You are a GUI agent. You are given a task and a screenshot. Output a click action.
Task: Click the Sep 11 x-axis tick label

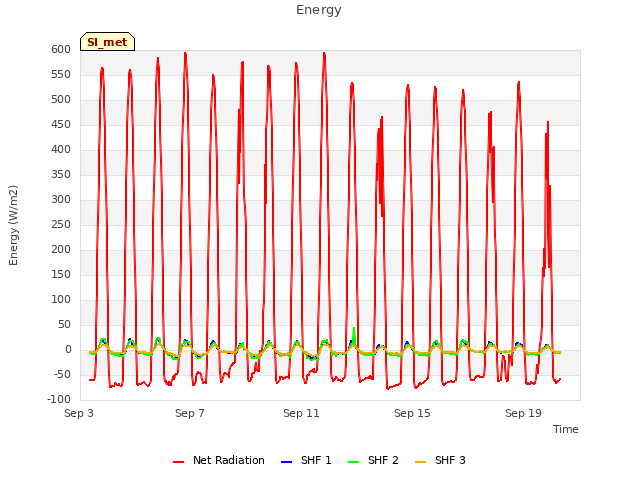[301, 413]
